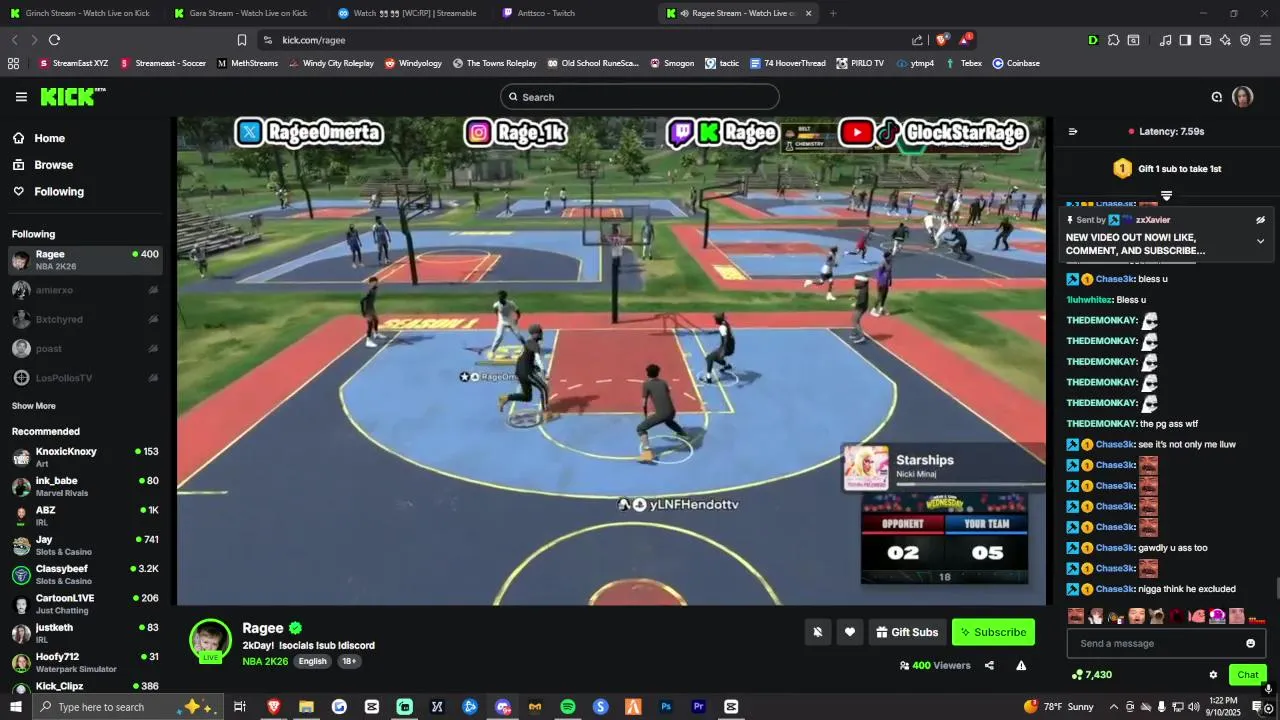Click the green Subscribe button

pos(993,632)
